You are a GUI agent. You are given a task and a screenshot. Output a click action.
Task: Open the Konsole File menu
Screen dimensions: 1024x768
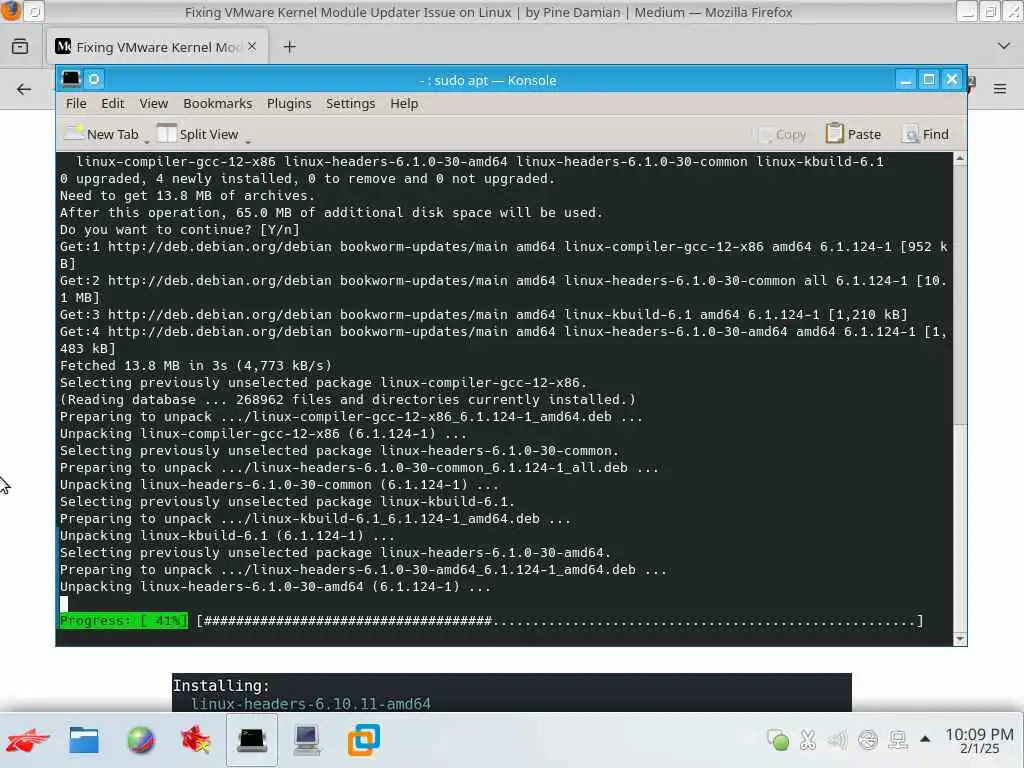[76, 104]
